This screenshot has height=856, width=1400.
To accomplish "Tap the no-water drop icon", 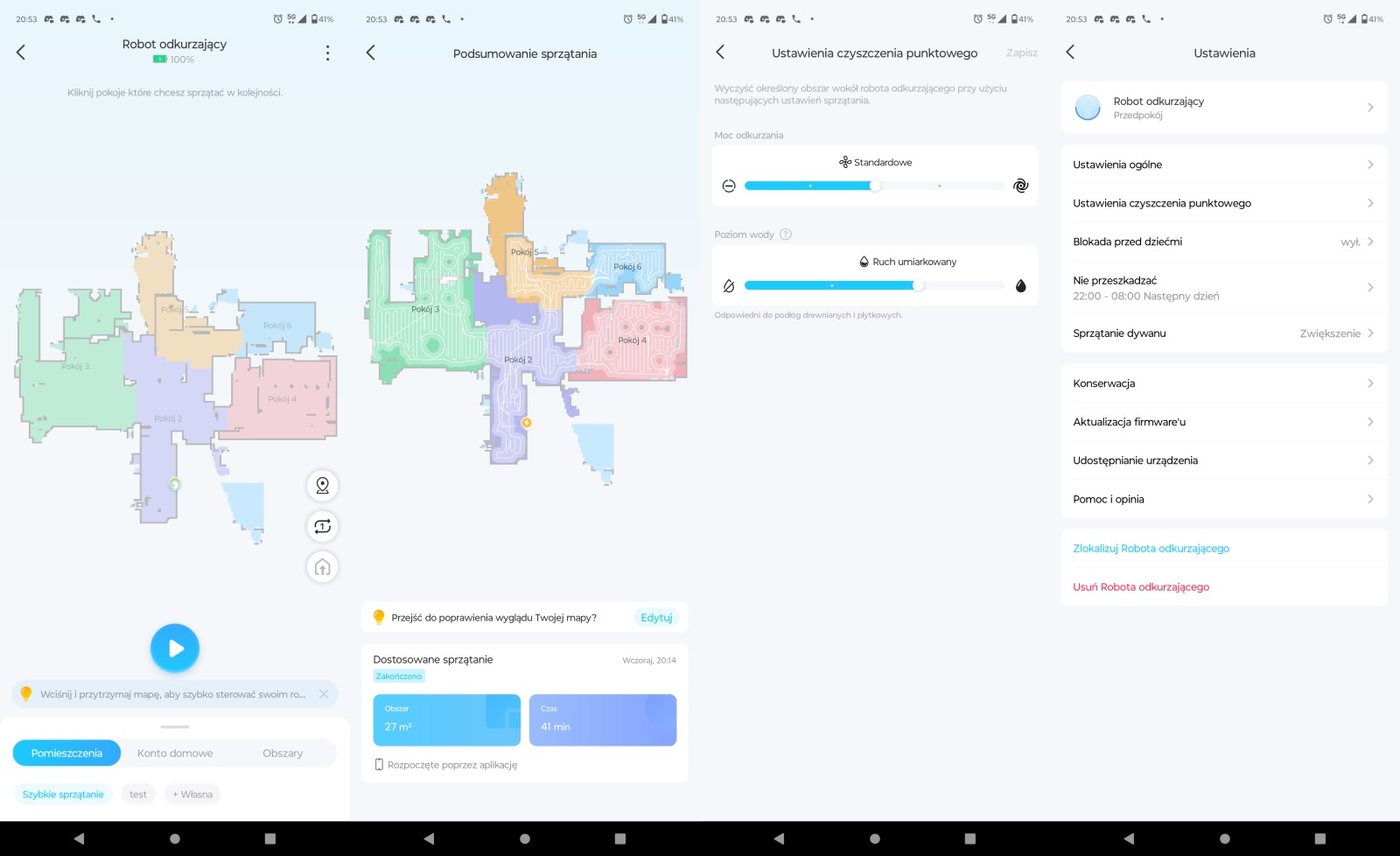I will click(729, 286).
